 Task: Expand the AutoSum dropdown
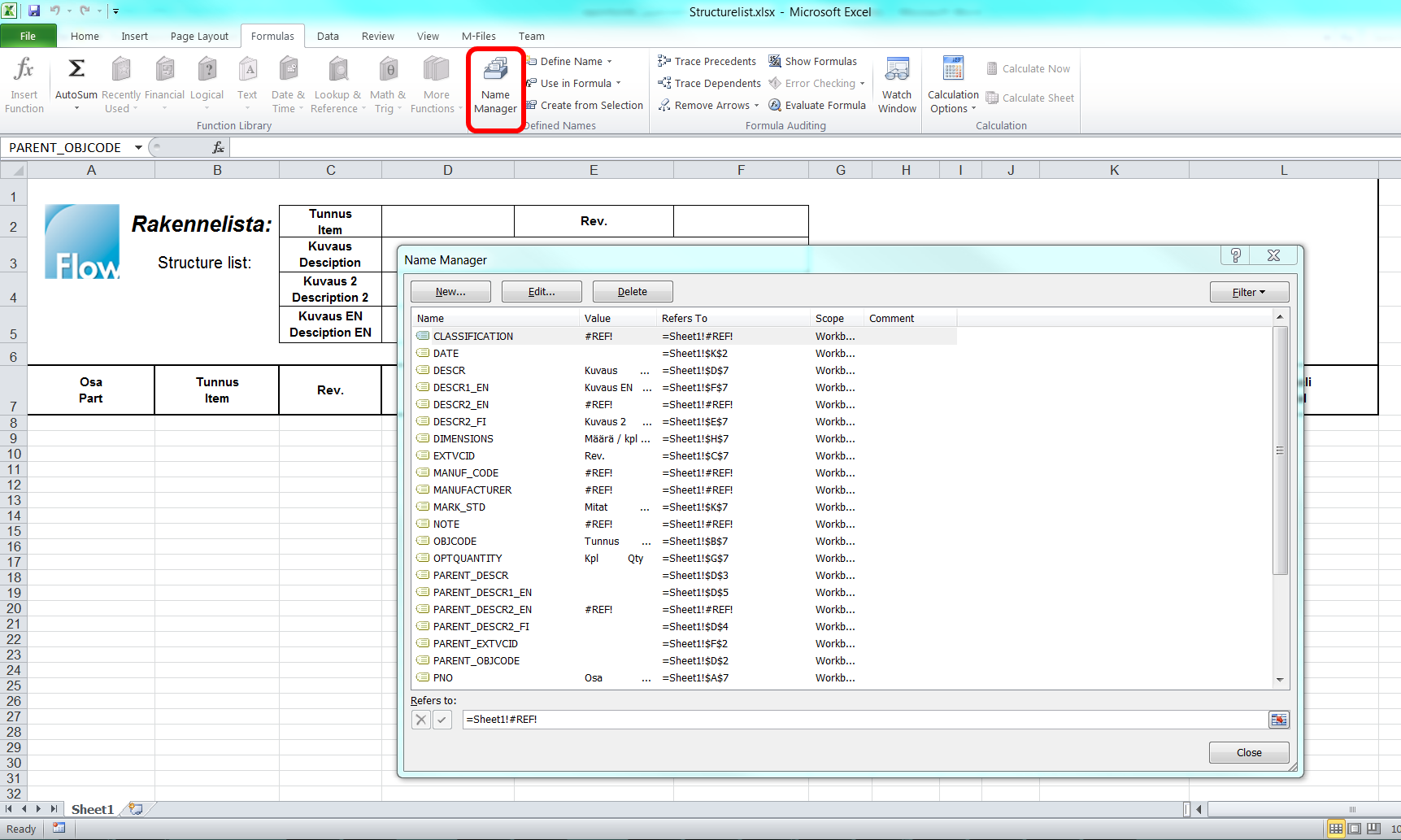[x=76, y=109]
